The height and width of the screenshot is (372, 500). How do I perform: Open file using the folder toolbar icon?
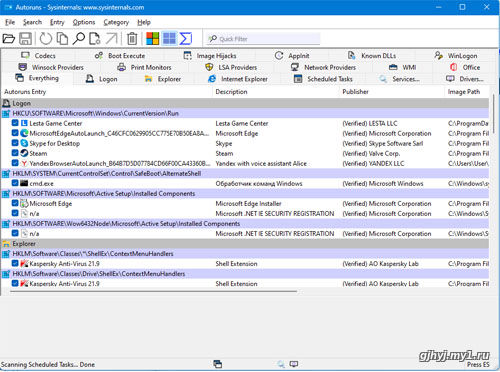coord(8,39)
